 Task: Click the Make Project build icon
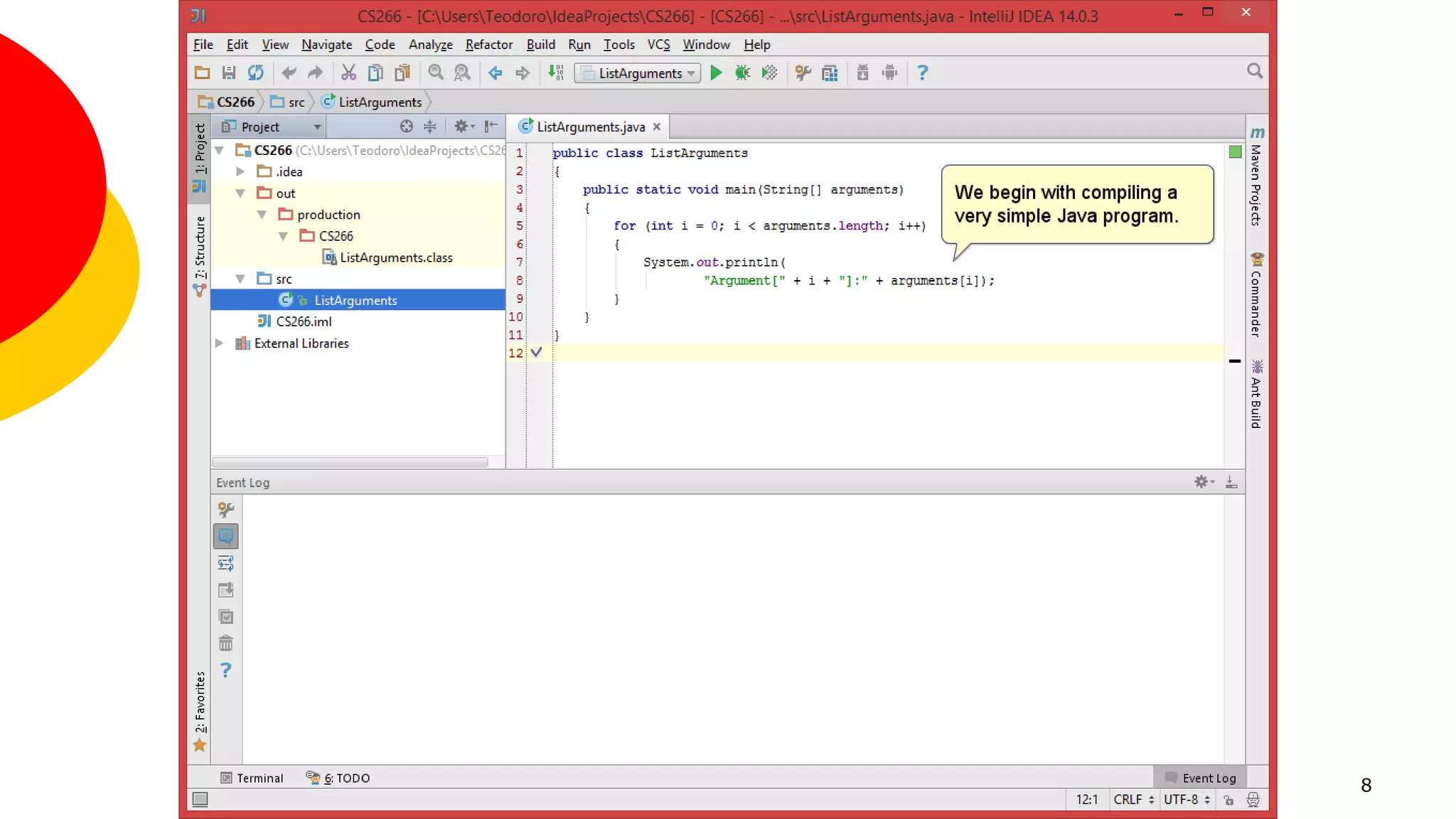(x=555, y=73)
